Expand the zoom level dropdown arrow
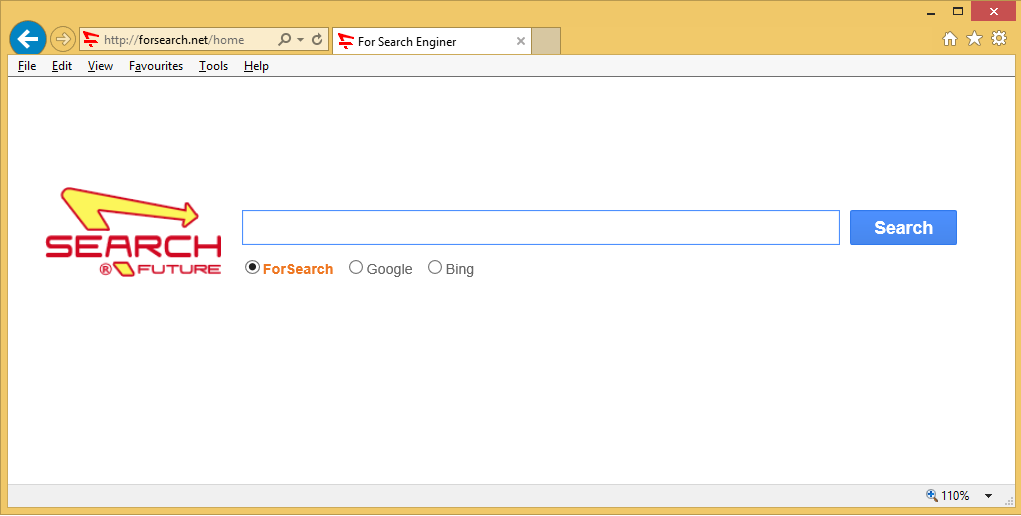The height and width of the screenshot is (516, 1021). 988,496
